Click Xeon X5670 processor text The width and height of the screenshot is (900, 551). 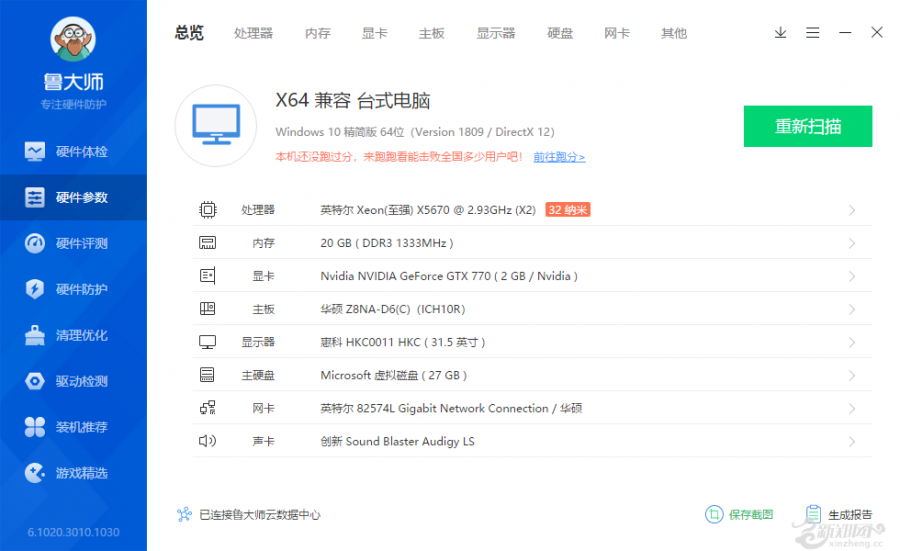point(428,210)
